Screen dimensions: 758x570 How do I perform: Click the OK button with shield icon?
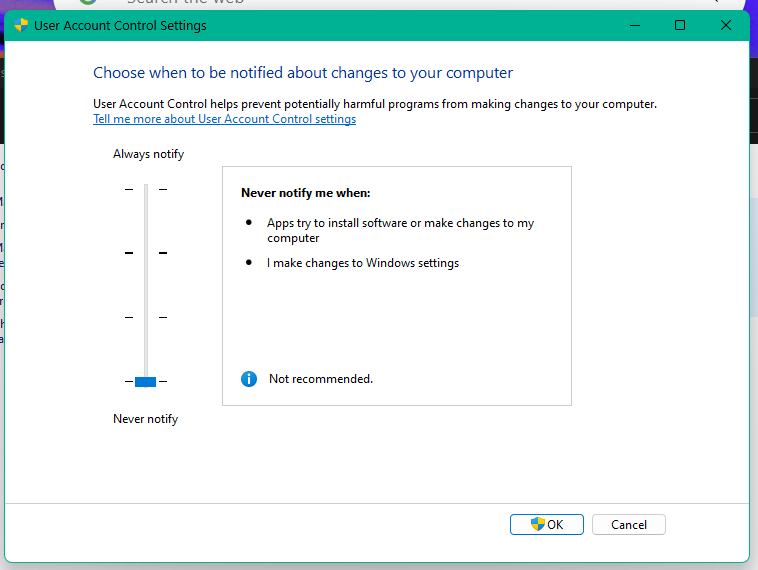coord(546,525)
